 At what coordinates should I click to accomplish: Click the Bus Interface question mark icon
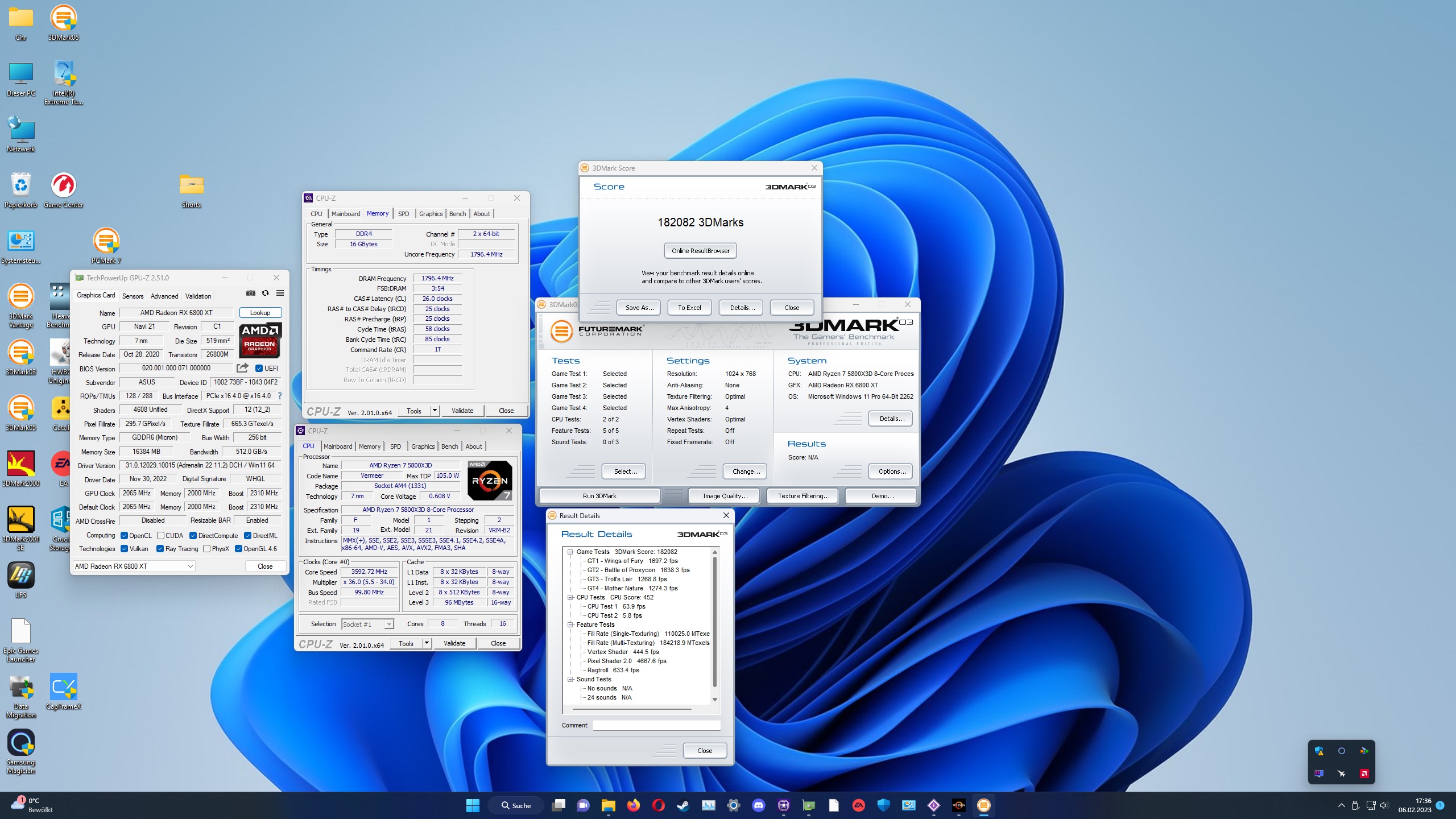click(279, 396)
